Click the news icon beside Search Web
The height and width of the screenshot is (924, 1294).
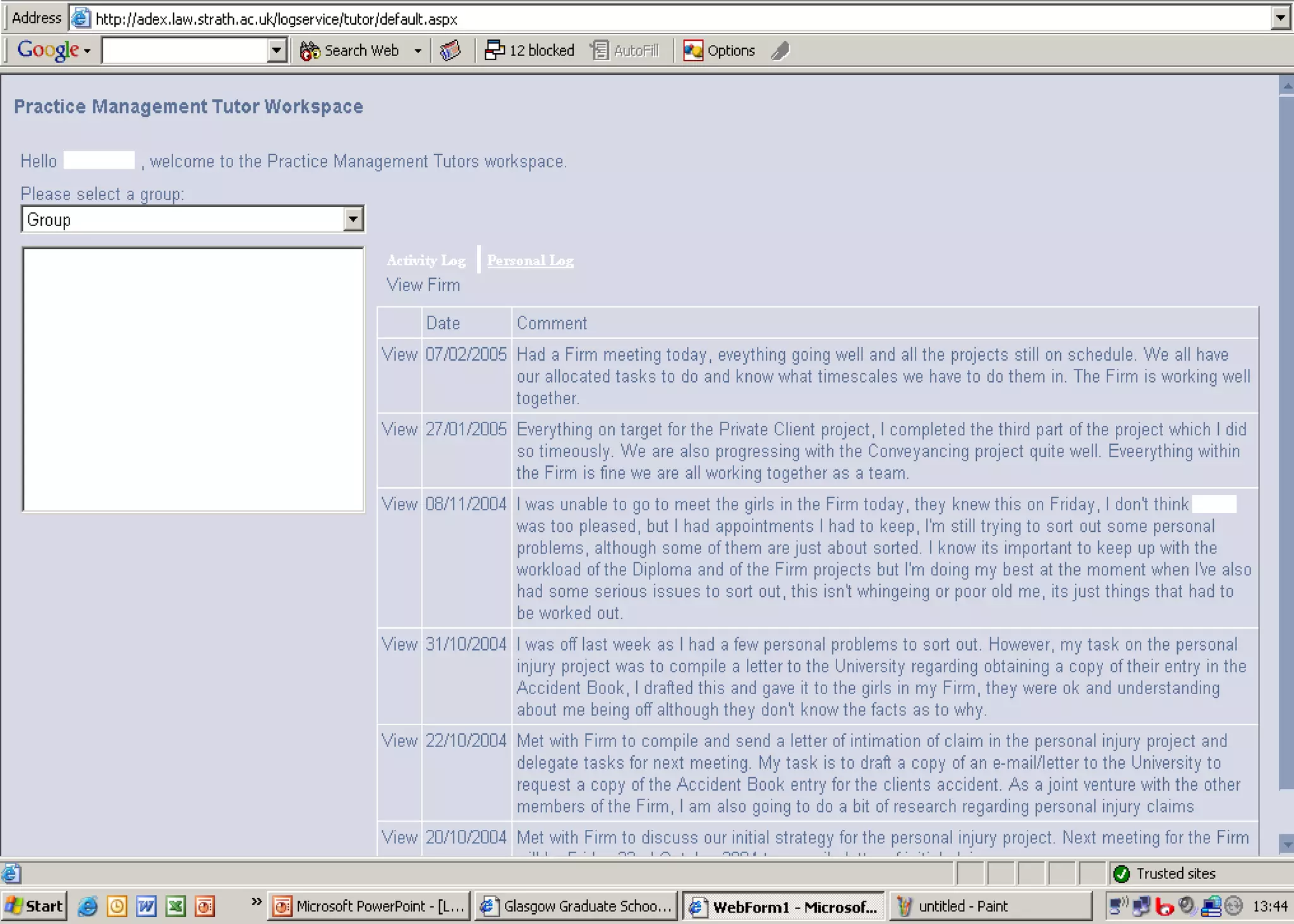450,51
